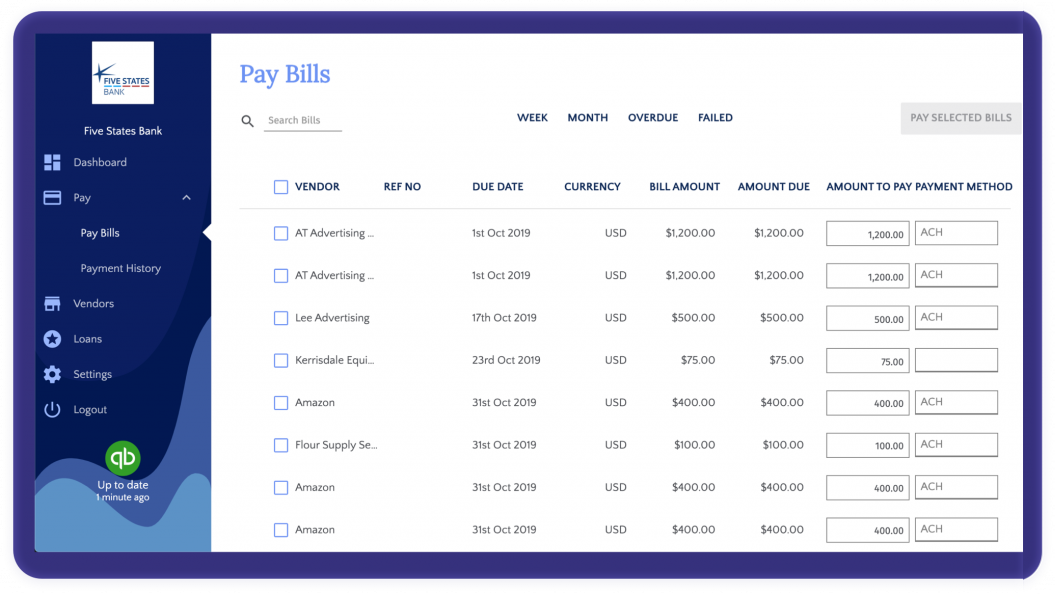
Task: Click the Five States Bank logo
Action: [x=123, y=73]
